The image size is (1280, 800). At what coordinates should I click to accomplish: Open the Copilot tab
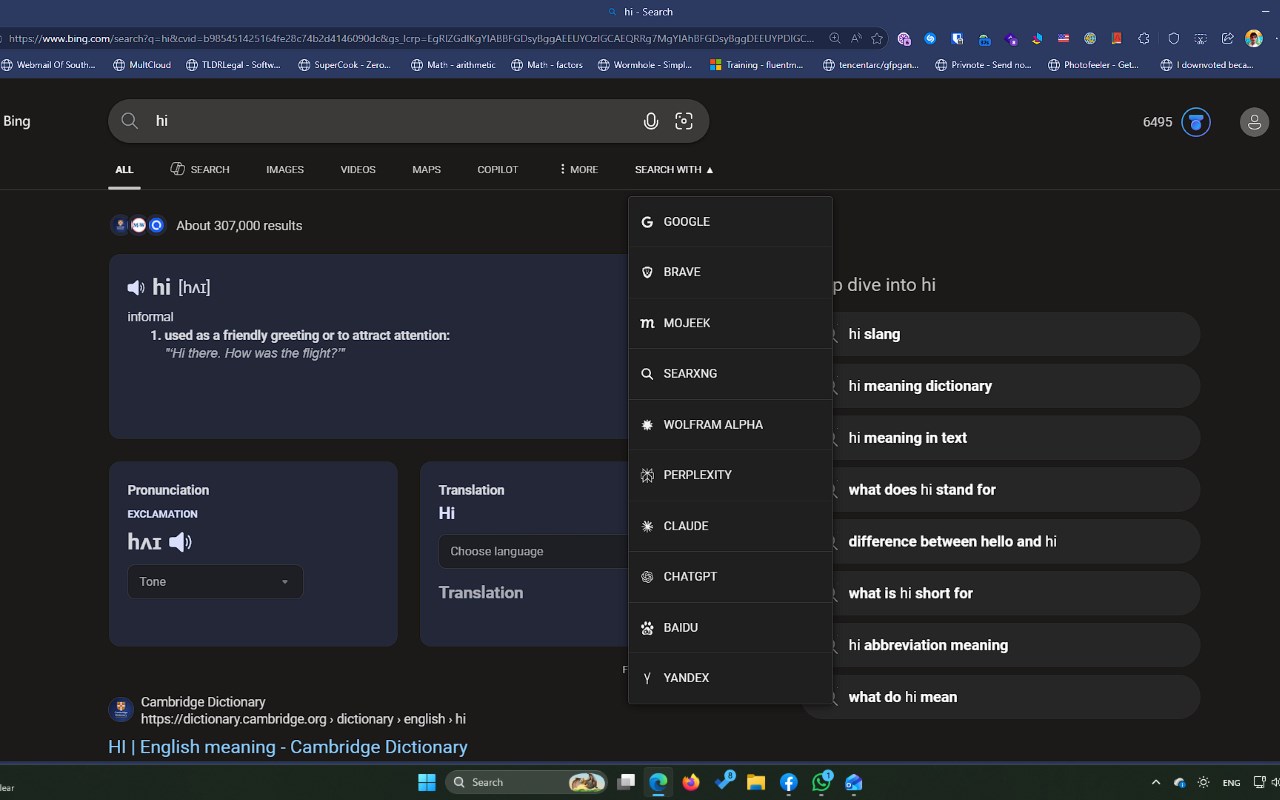[x=498, y=170]
